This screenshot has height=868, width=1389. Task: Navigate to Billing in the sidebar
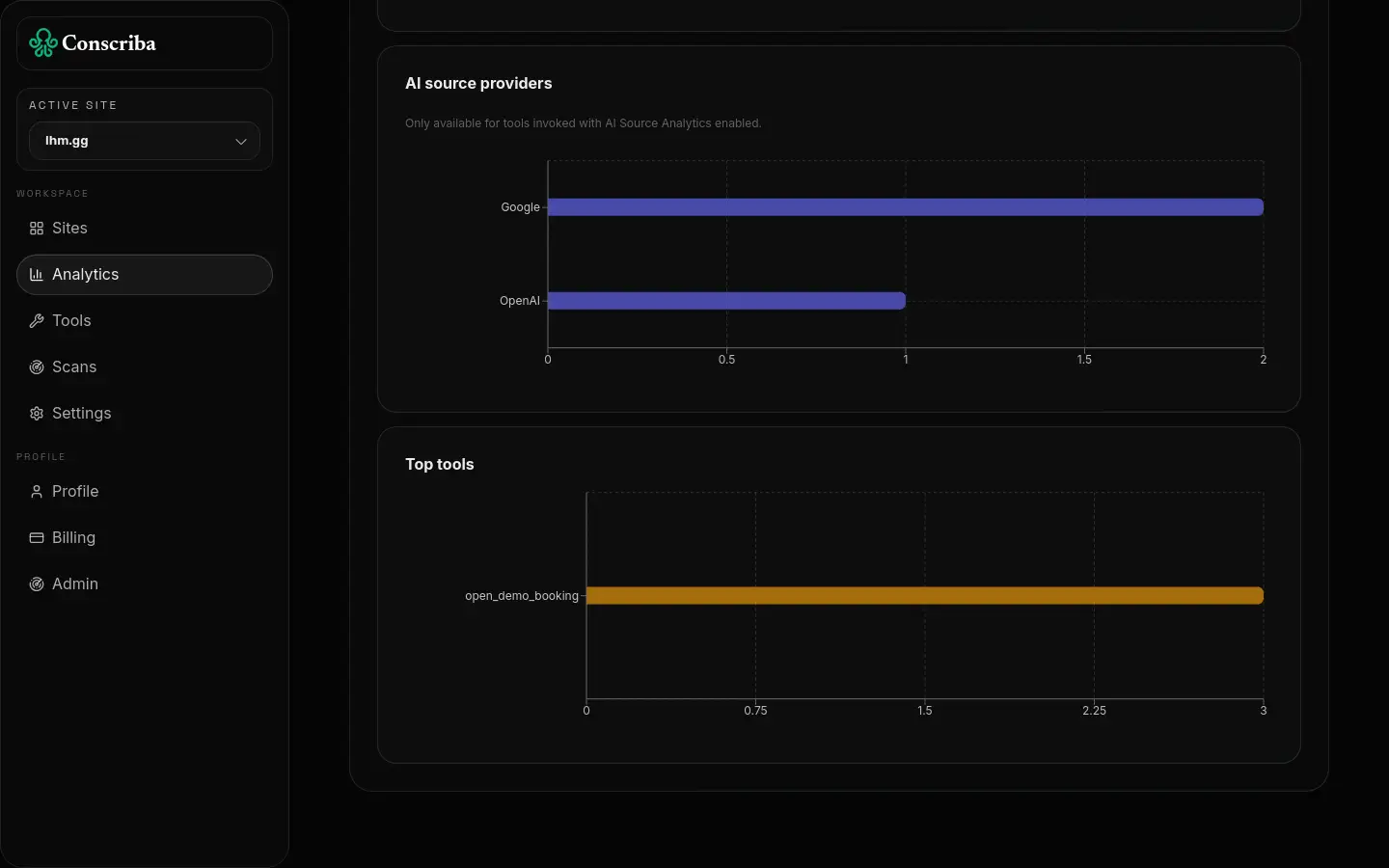click(73, 538)
